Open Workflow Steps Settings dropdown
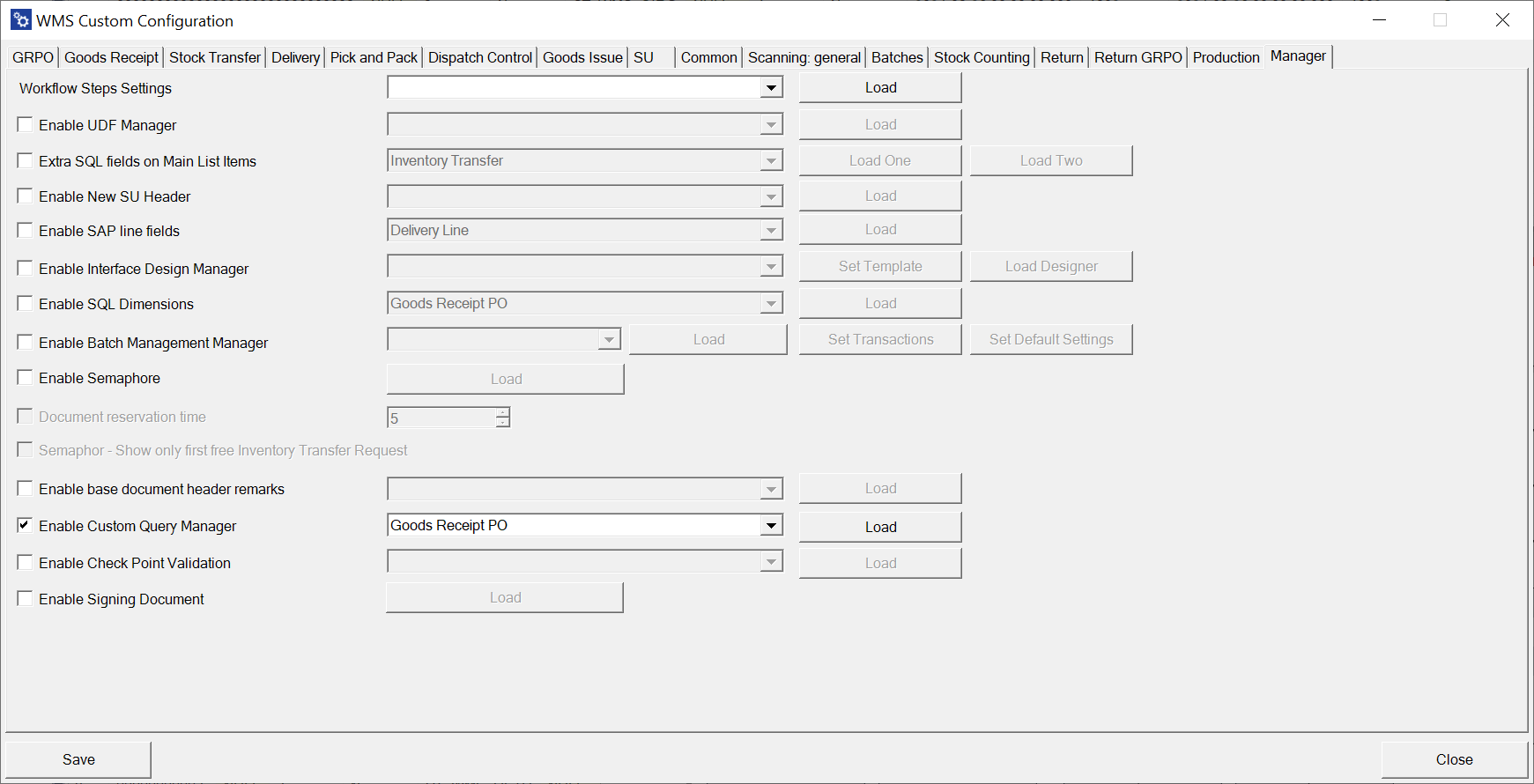 click(x=771, y=87)
